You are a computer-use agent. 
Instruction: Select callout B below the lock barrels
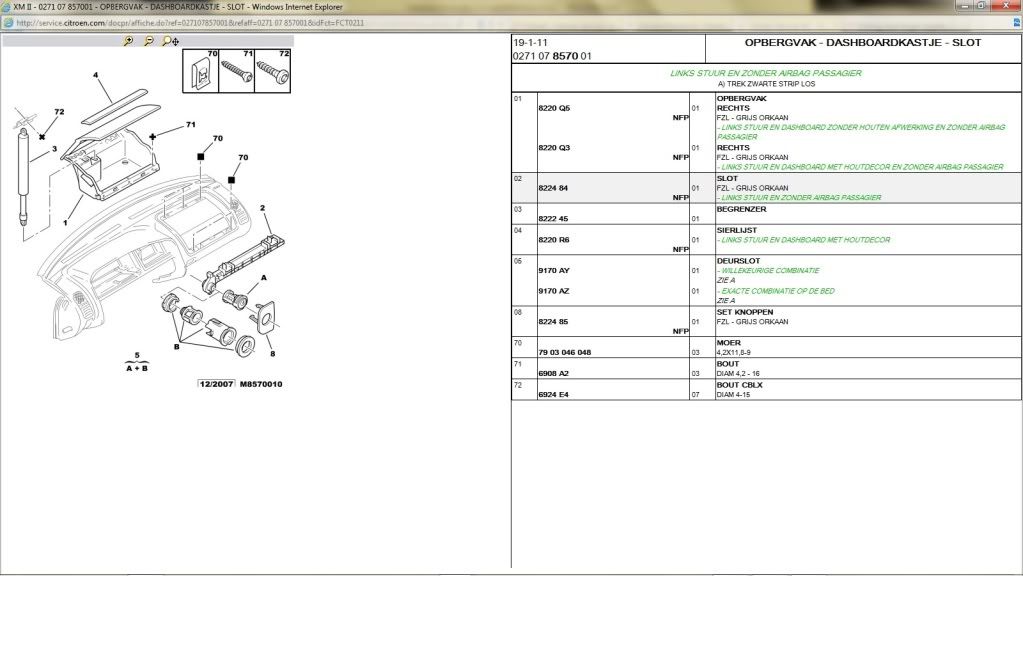(x=176, y=346)
